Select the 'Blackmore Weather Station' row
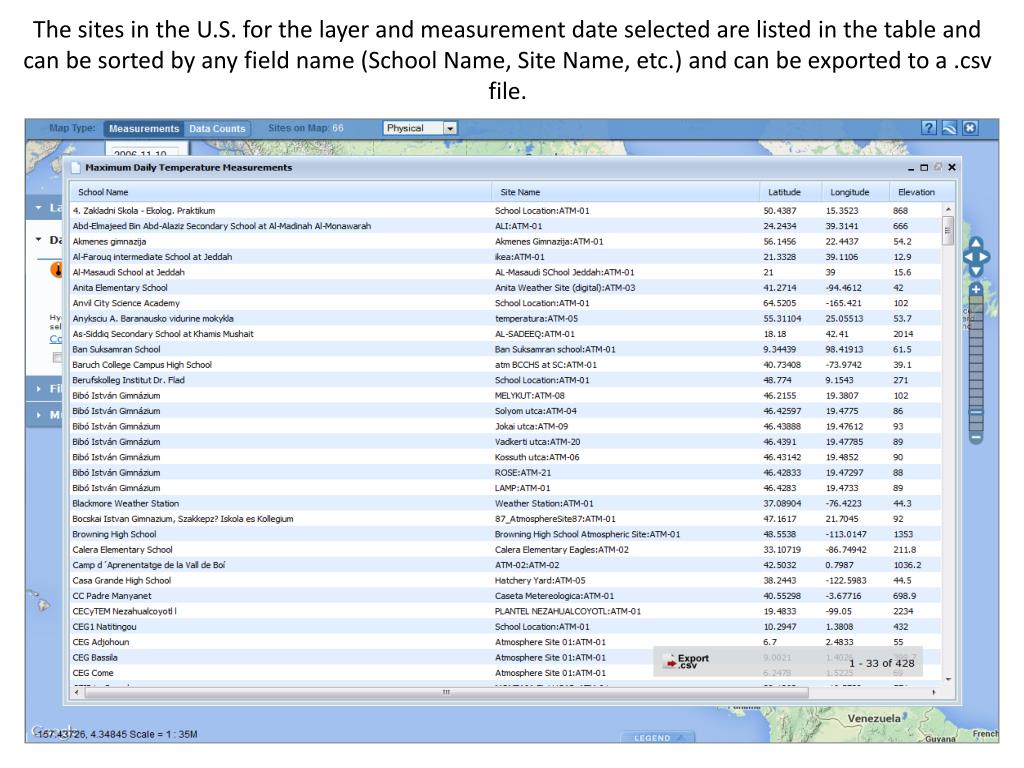Image resolution: width=1024 pixels, height=768 pixels. [505, 504]
